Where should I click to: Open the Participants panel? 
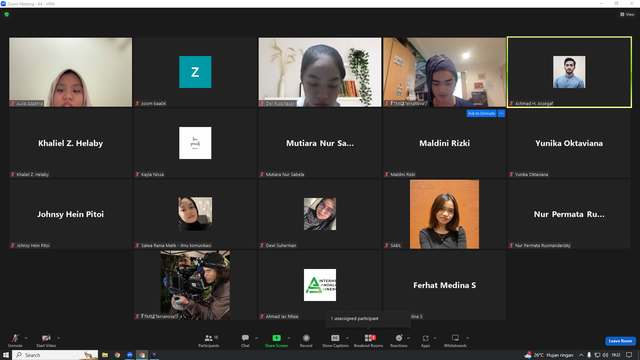209,340
